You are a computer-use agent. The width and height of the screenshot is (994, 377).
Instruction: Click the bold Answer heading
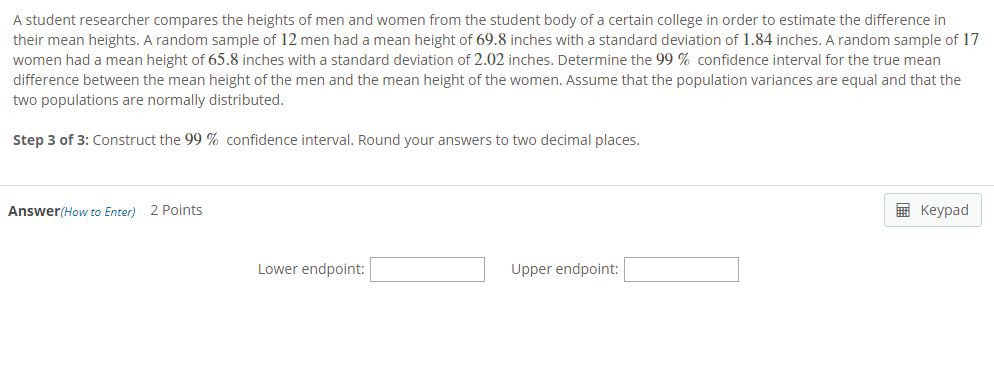34,211
